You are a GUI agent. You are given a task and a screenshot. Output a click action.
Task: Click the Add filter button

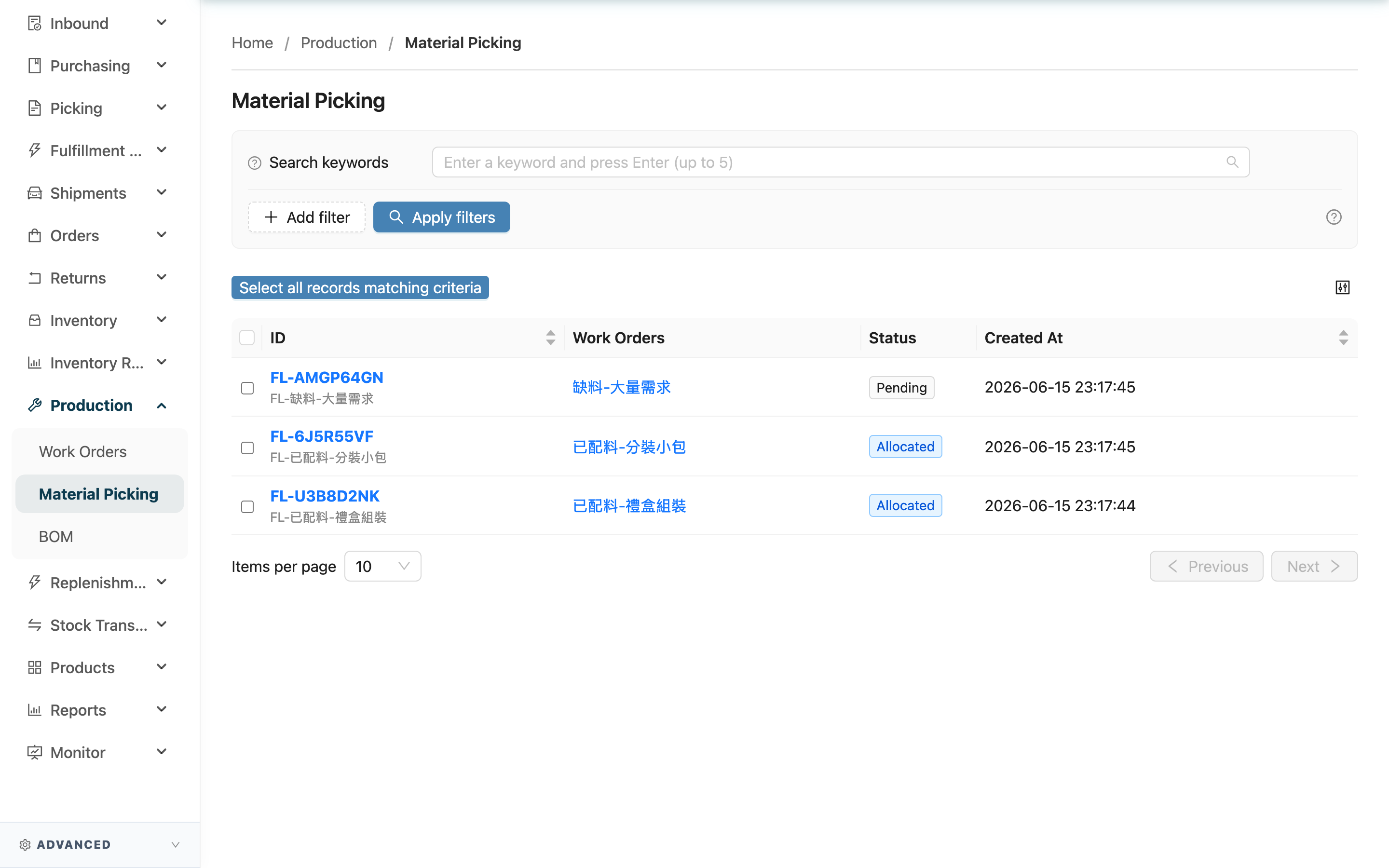click(307, 217)
